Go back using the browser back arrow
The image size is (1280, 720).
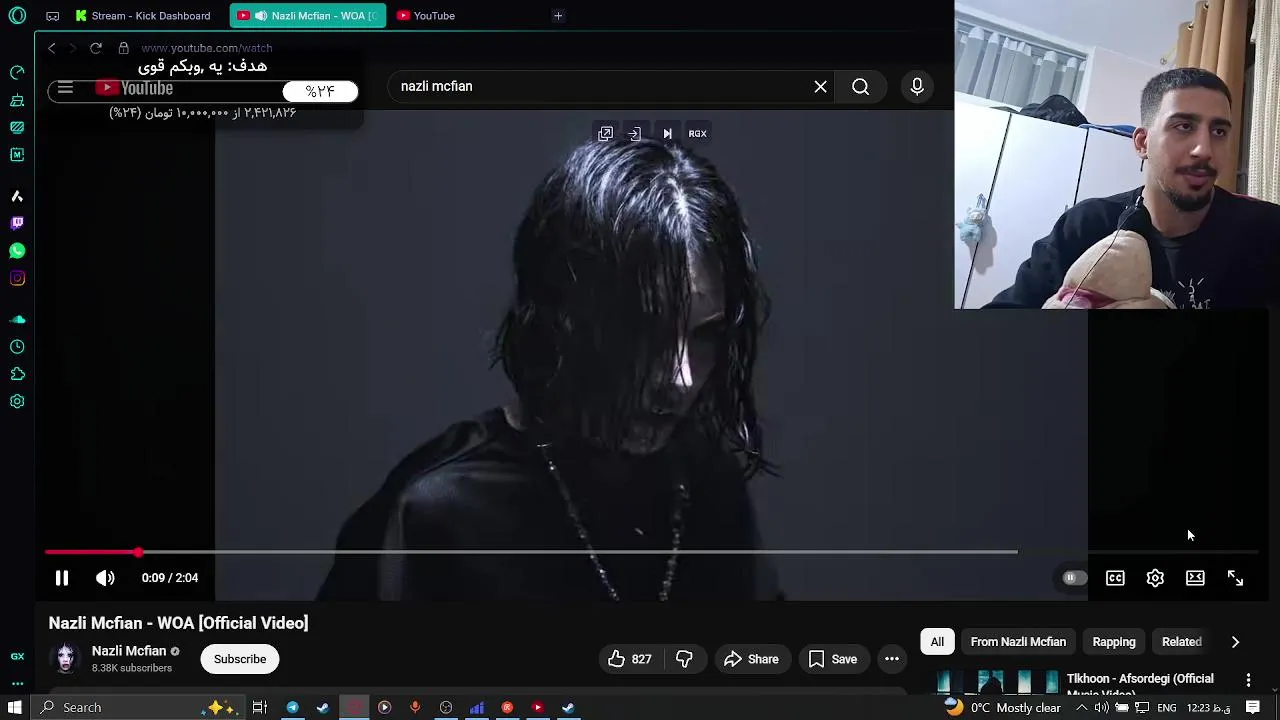[52, 48]
